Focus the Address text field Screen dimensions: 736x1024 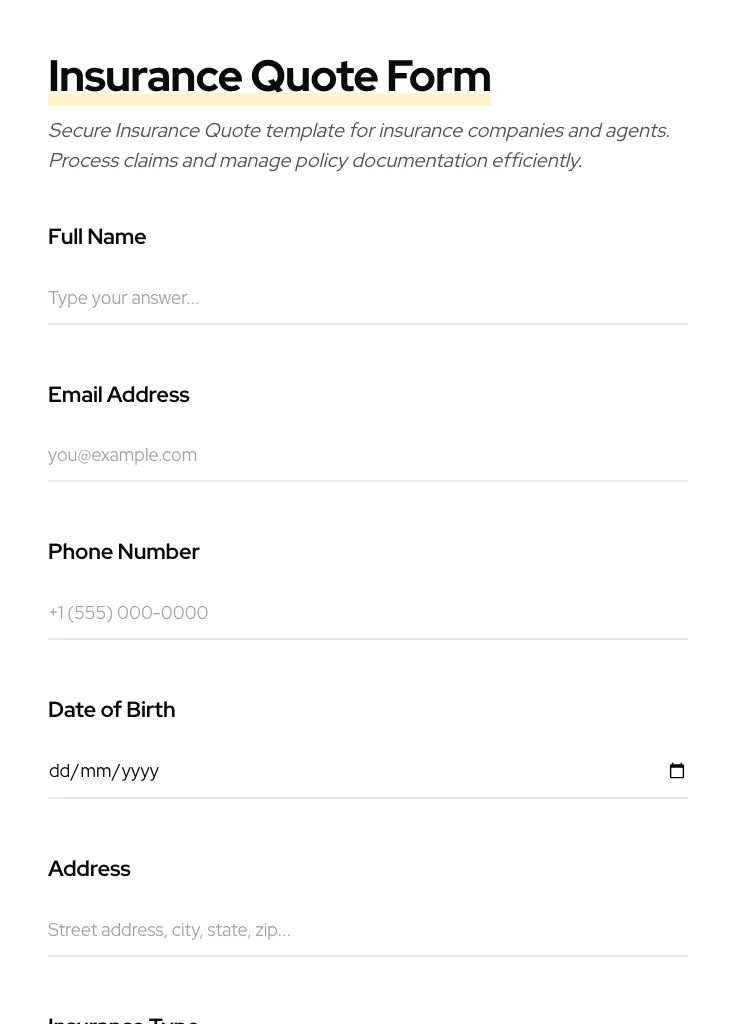coord(367,930)
